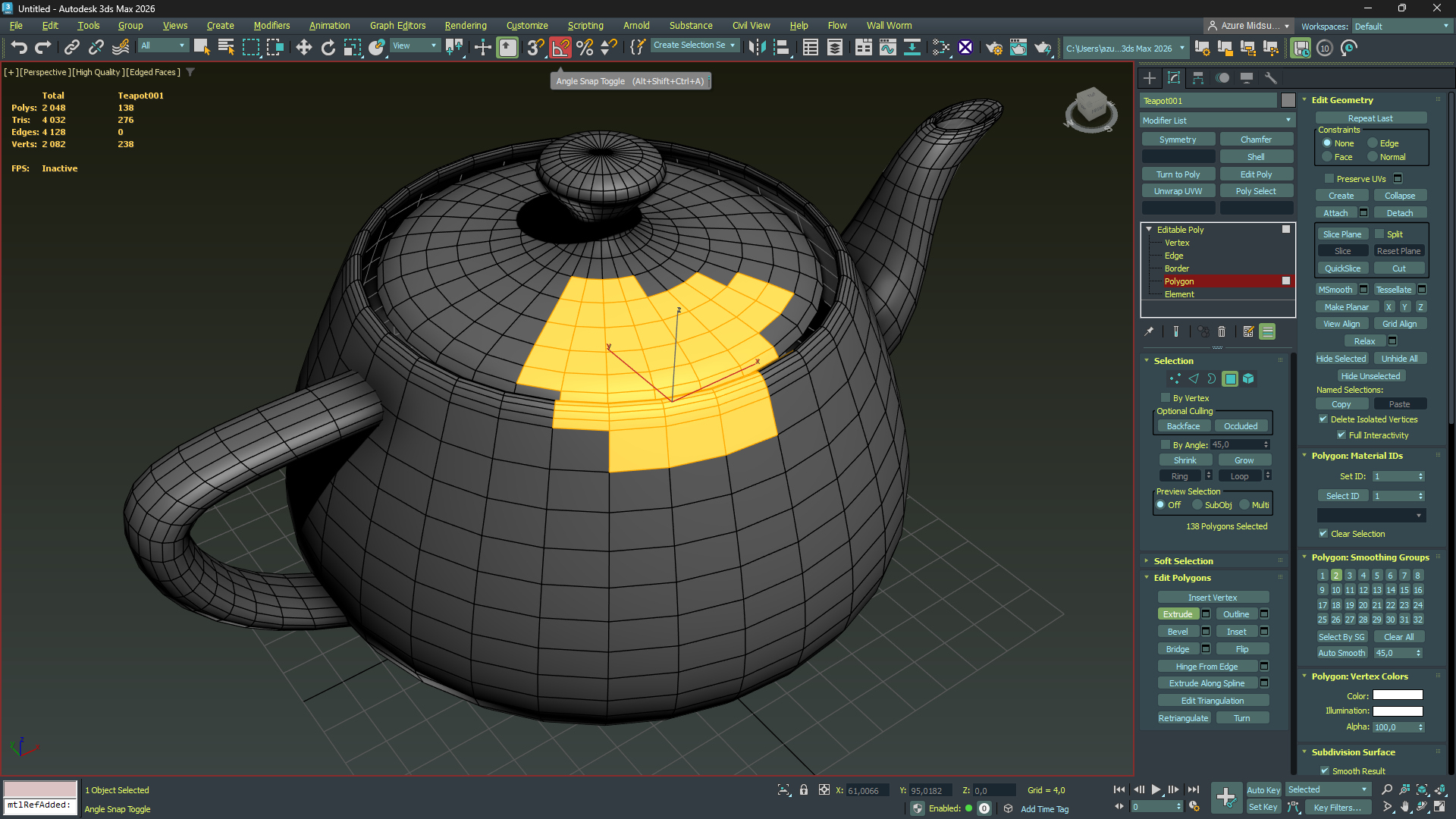Open the Modifier List dropdown
The image size is (1456, 819).
1216,121
